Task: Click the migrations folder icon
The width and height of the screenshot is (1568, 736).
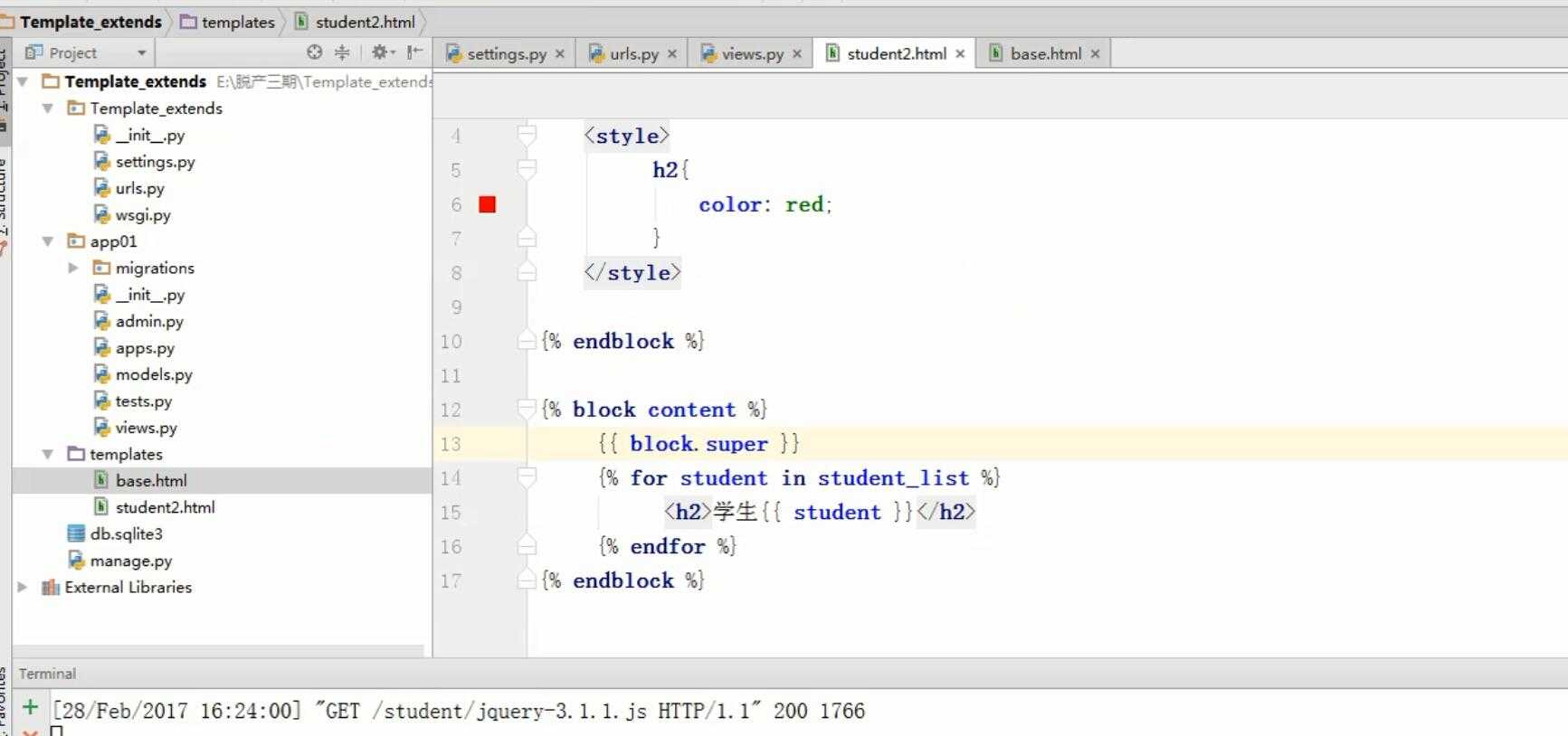Action: 101,268
